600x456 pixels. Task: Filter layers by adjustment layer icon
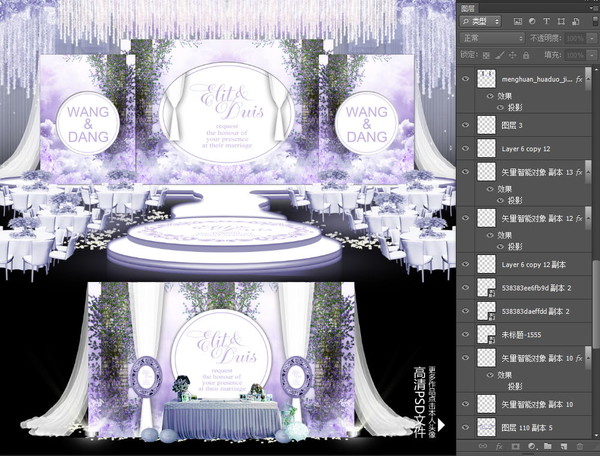click(532, 21)
